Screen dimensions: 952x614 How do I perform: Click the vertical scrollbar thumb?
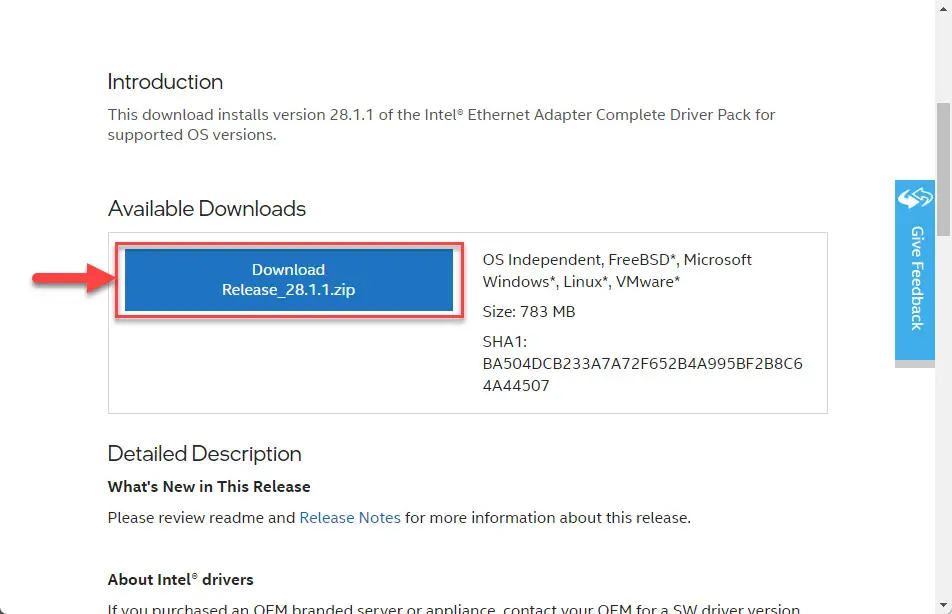(943, 169)
